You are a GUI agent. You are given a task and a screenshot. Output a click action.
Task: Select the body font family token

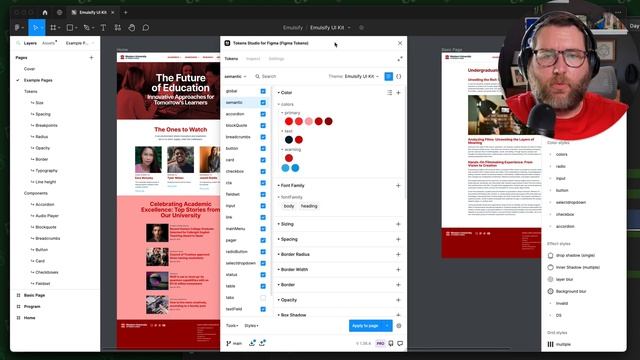pyautogui.click(x=289, y=206)
